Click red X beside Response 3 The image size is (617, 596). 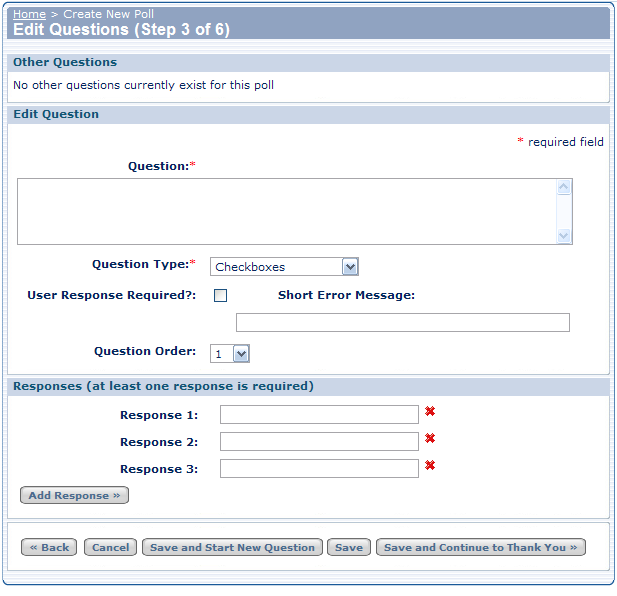430,465
